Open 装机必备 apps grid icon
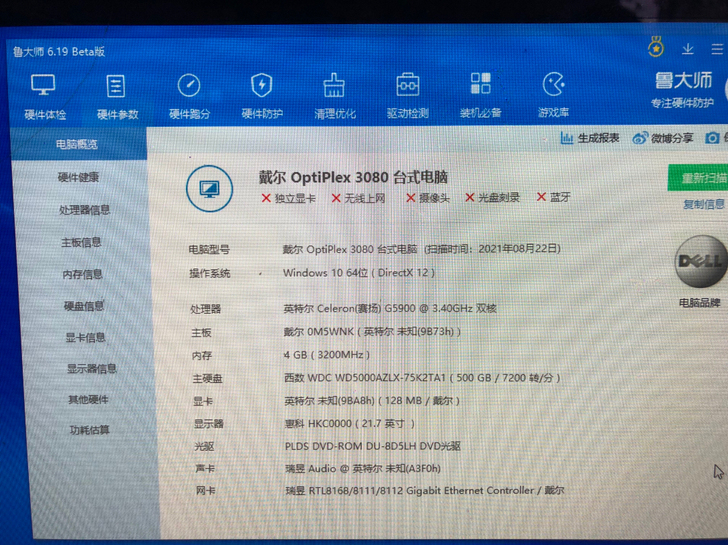728x545 pixels. tap(481, 84)
